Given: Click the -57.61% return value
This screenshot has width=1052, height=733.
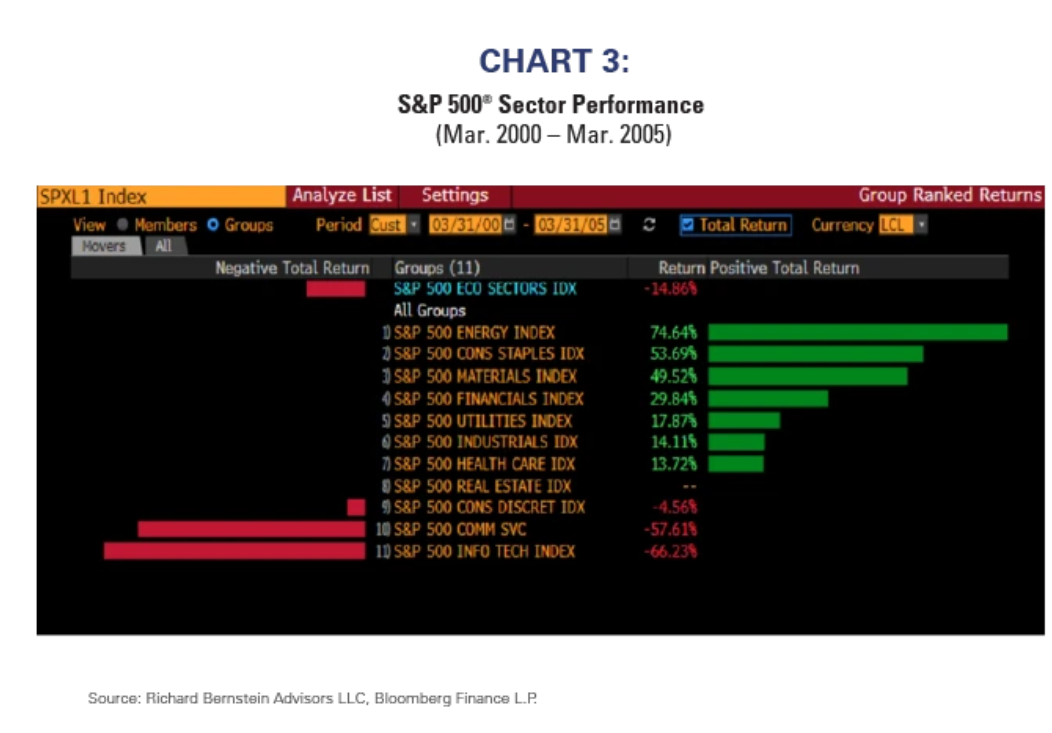Looking at the screenshot, I should (x=671, y=529).
